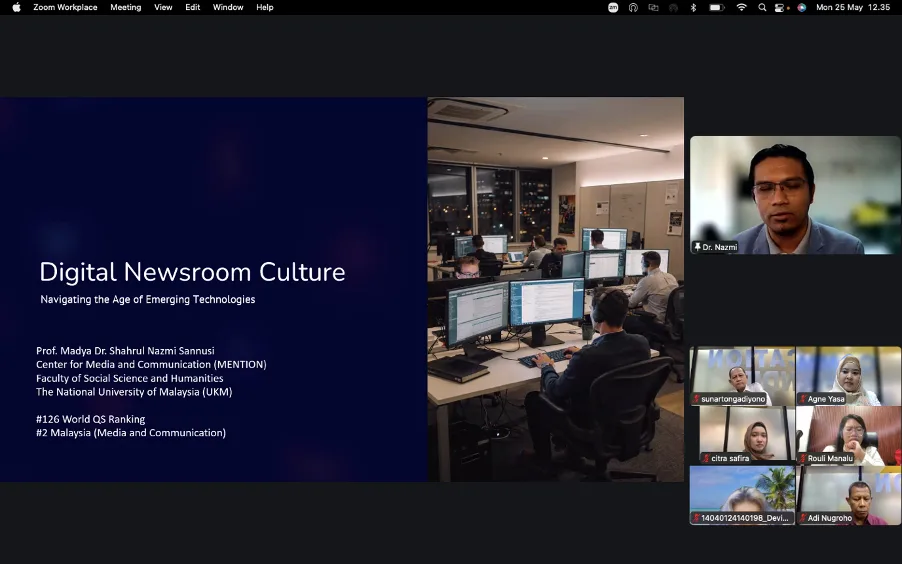Click muted mic icon next to citra safira
The height and width of the screenshot is (564, 902).
(x=706, y=459)
